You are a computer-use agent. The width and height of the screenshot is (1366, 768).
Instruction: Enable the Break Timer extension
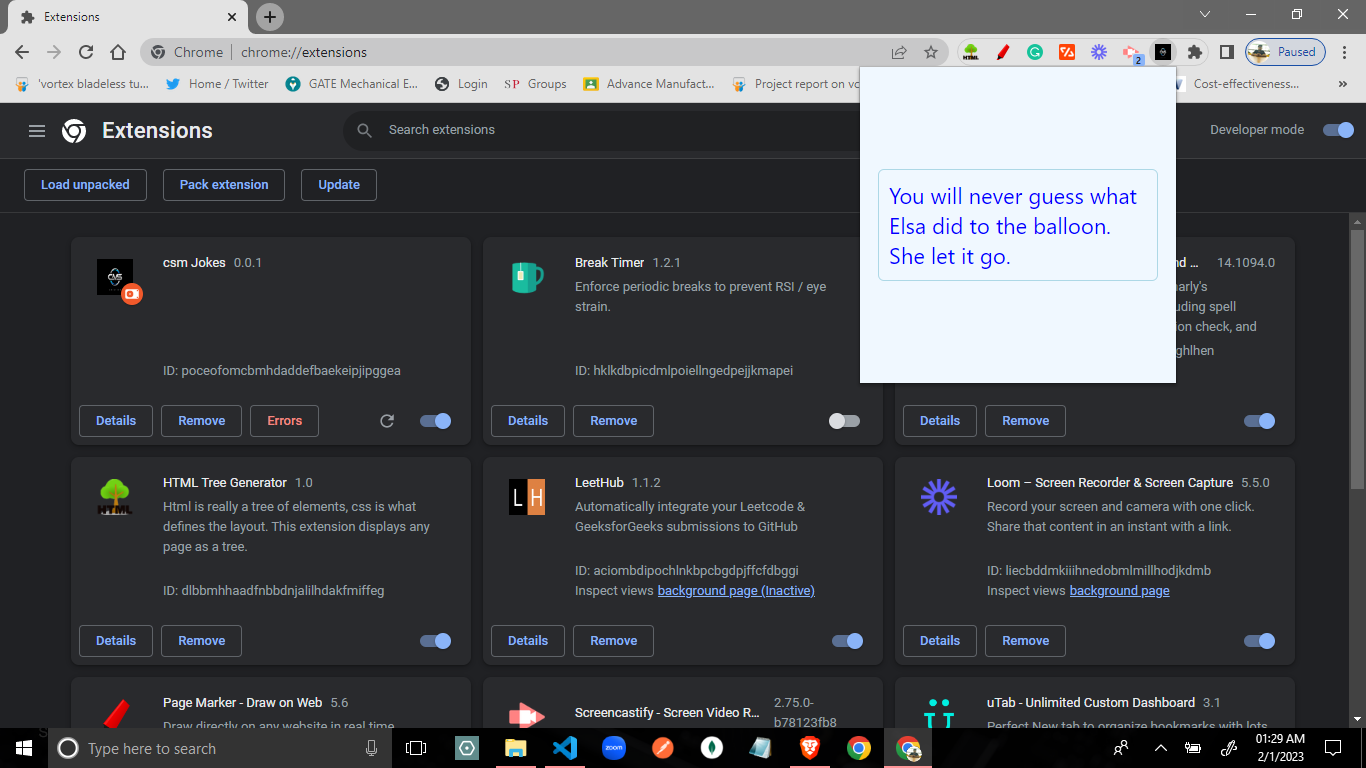[844, 421]
